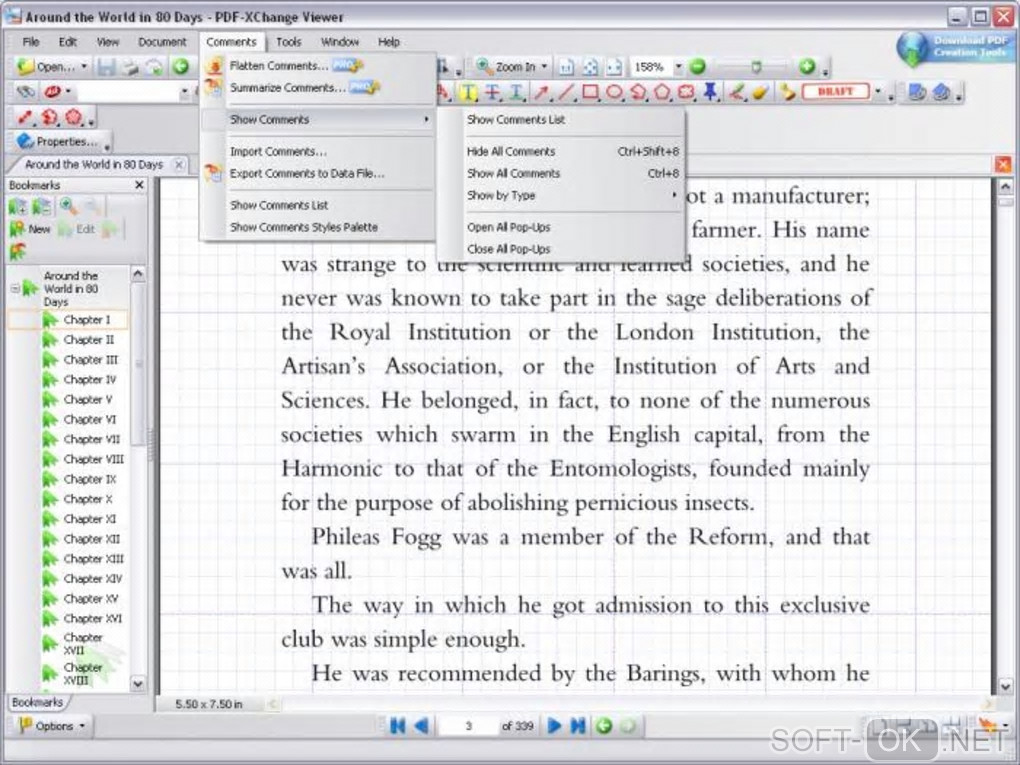Open the 158% zoom level dropdown
Image resolution: width=1020 pixels, height=765 pixels.
678,66
